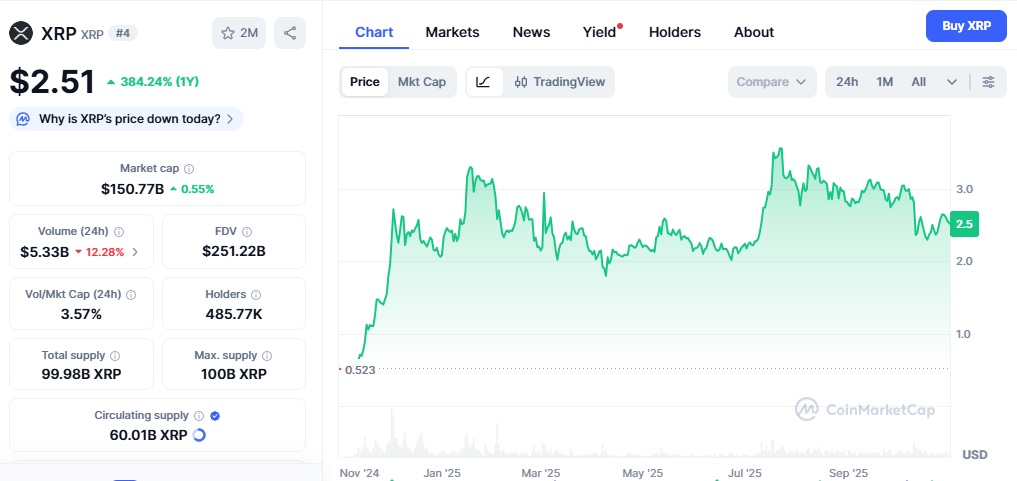Expand Volume (24h) details chevron
The height and width of the screenshot is (481, 1017).
(x=135, y=252)
